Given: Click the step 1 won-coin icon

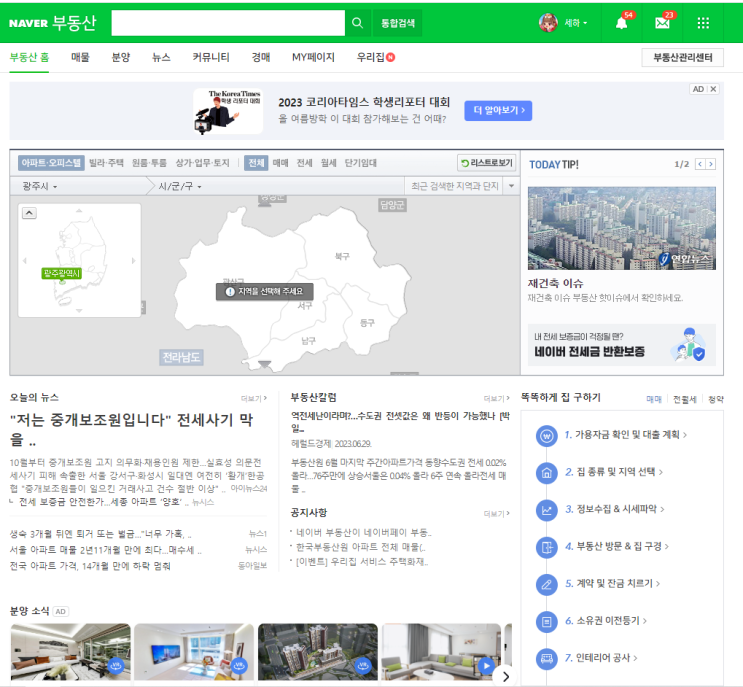Looking at the screenshot, I should (546, 435).
